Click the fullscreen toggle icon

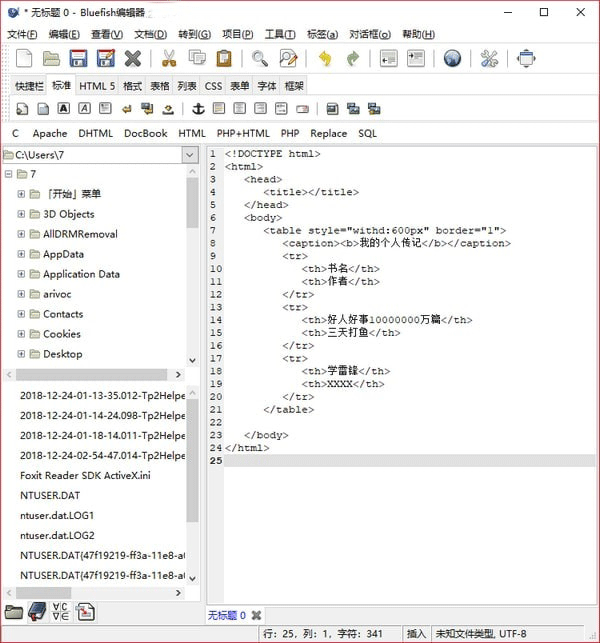pyautogui.click(x=526, y=59)
